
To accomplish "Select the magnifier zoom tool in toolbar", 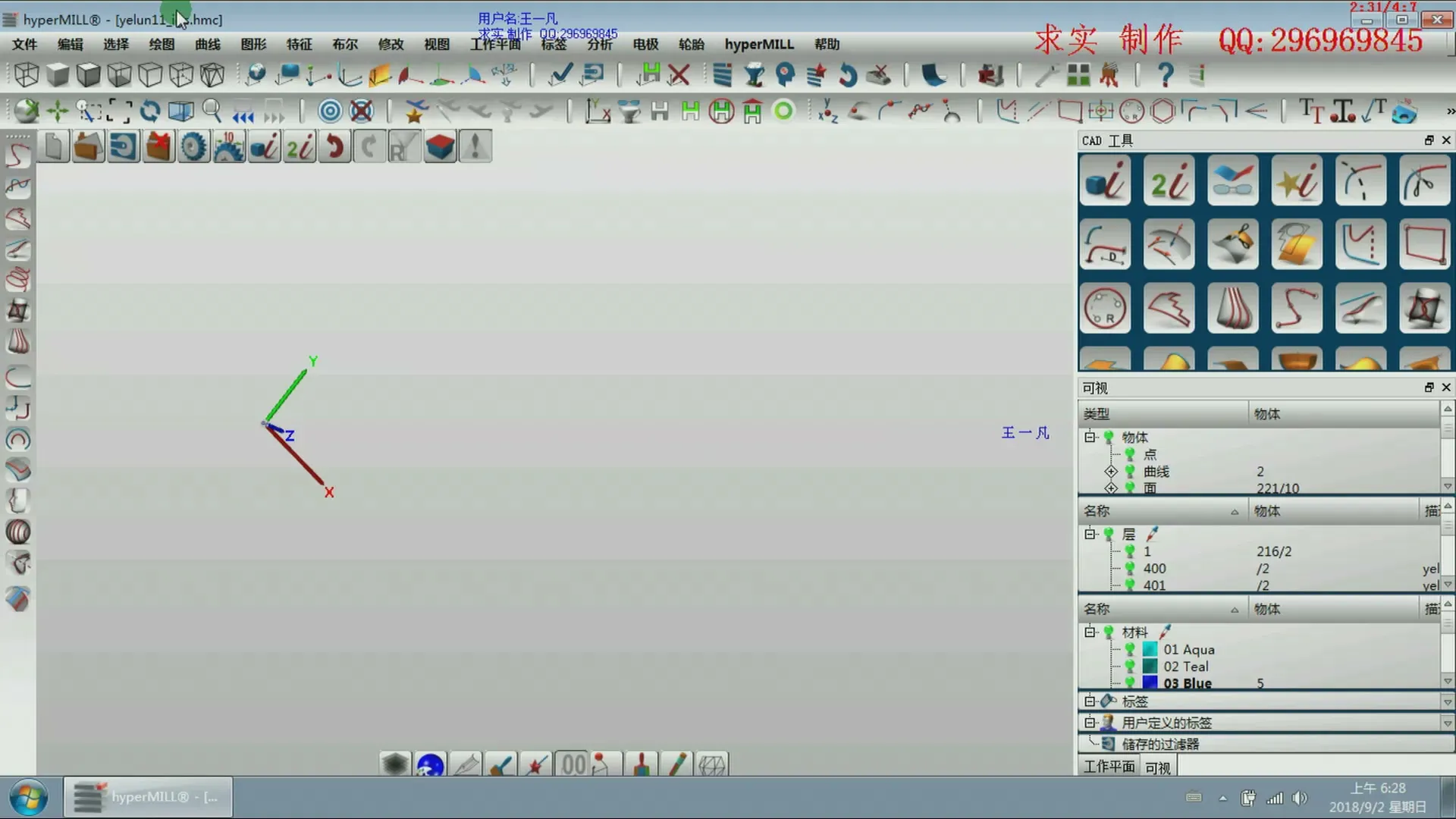I will coord(212,111).
